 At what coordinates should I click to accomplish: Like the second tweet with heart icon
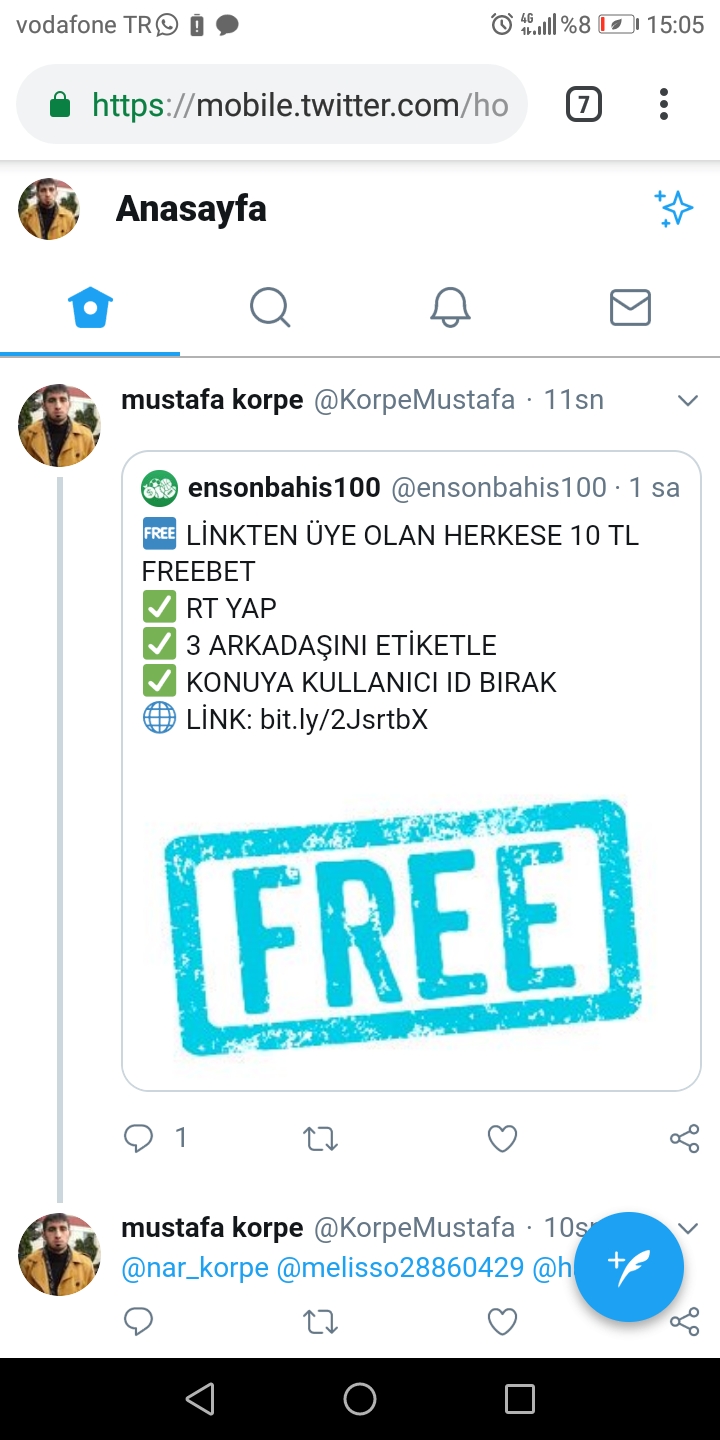[x=502, y=1322]
